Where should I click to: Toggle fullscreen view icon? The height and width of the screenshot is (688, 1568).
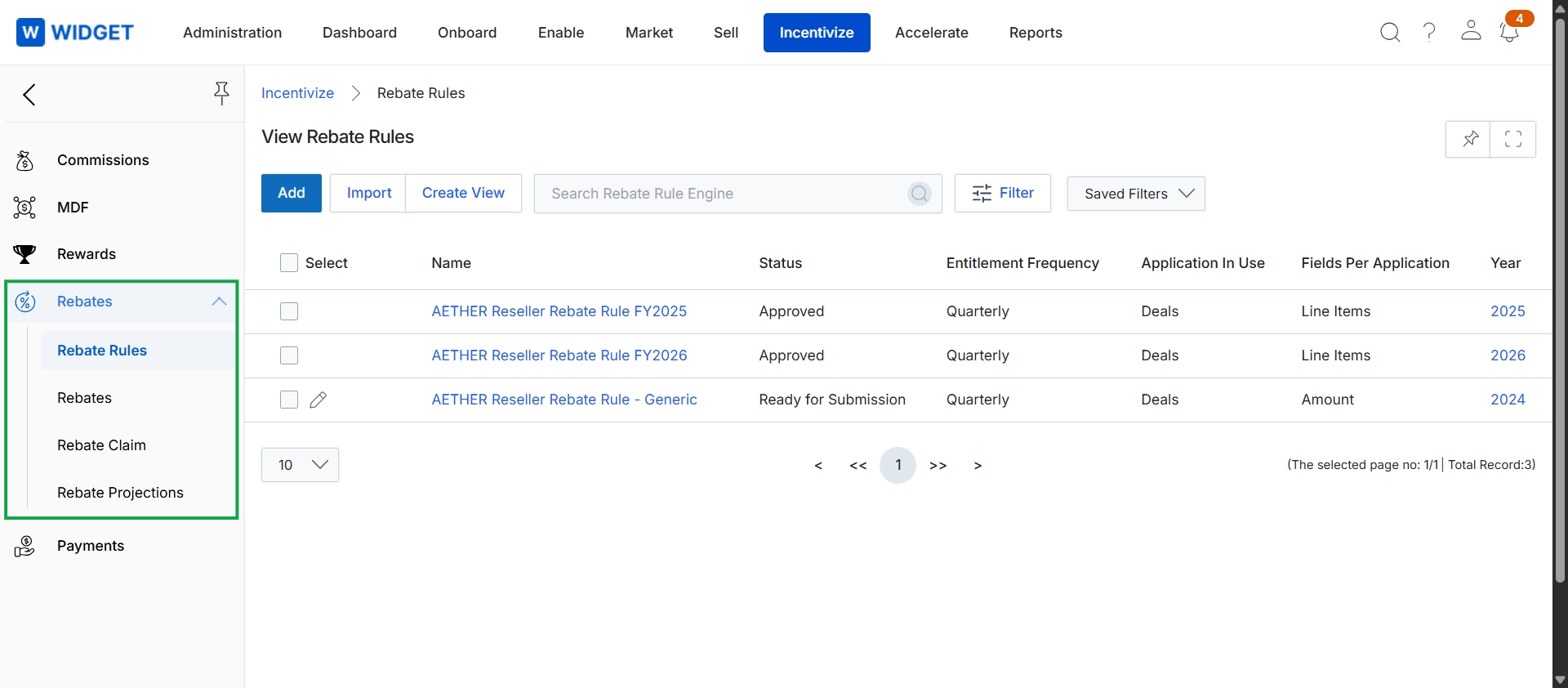(x=1513, y=139)
